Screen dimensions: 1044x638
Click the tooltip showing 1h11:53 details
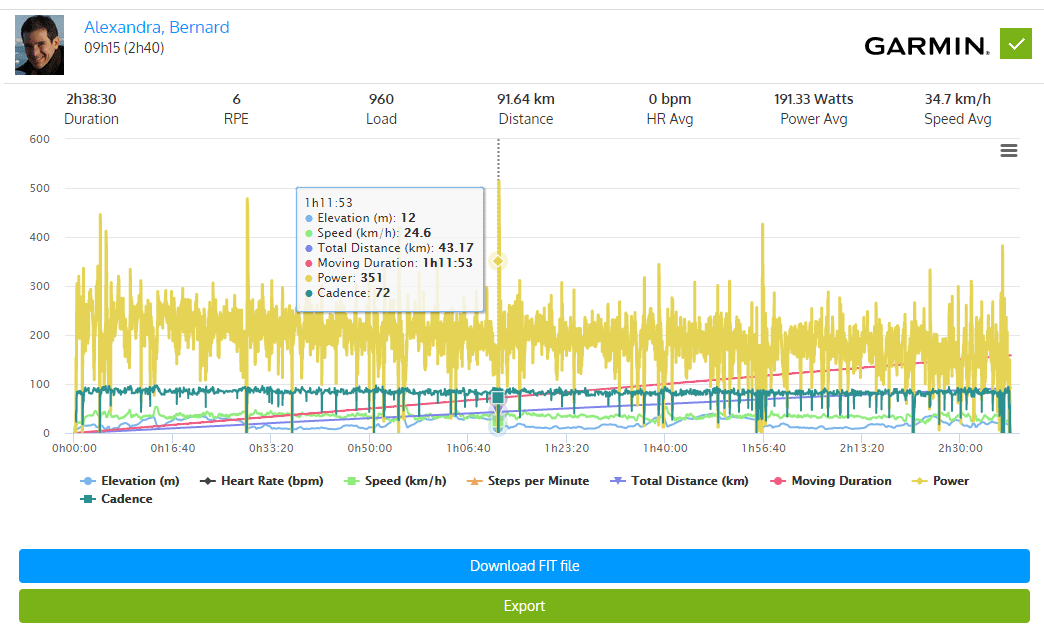(390, 248)
